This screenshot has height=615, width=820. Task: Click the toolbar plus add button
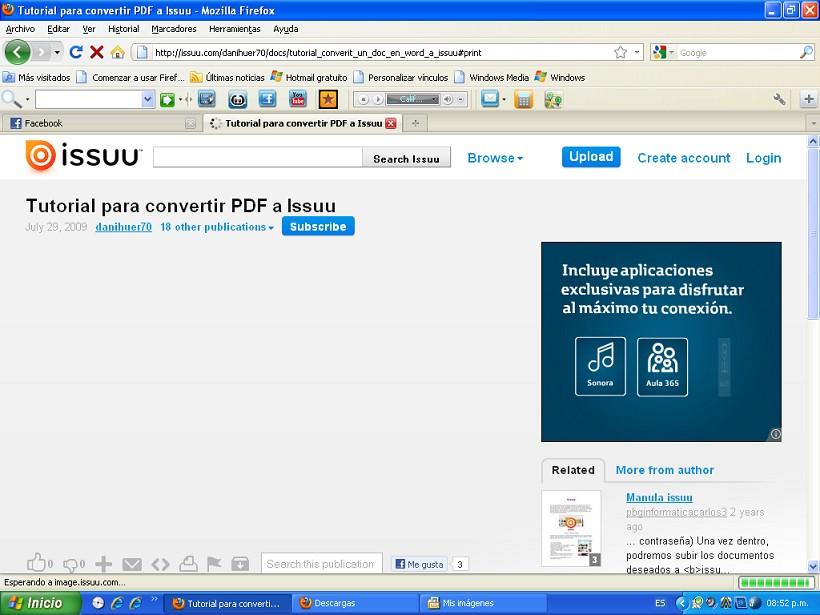[x=808, y=99]
